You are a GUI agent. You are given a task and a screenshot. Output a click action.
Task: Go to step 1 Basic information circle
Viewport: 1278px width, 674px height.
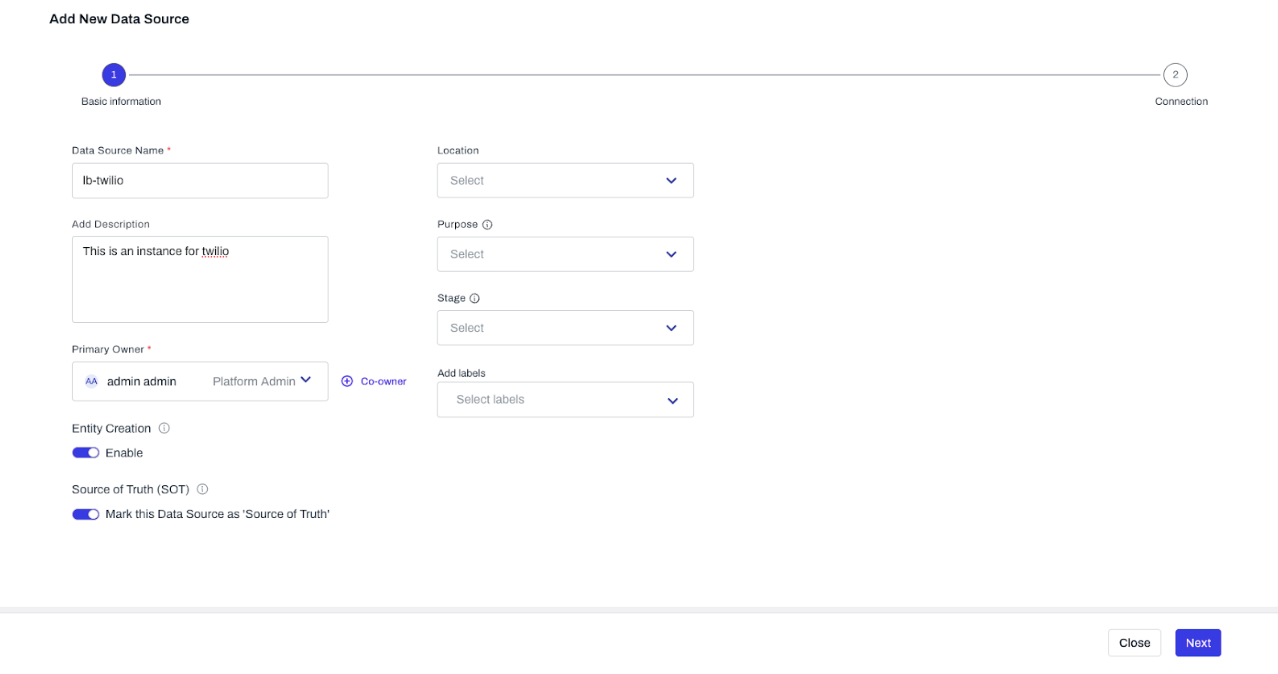[114, 75]
